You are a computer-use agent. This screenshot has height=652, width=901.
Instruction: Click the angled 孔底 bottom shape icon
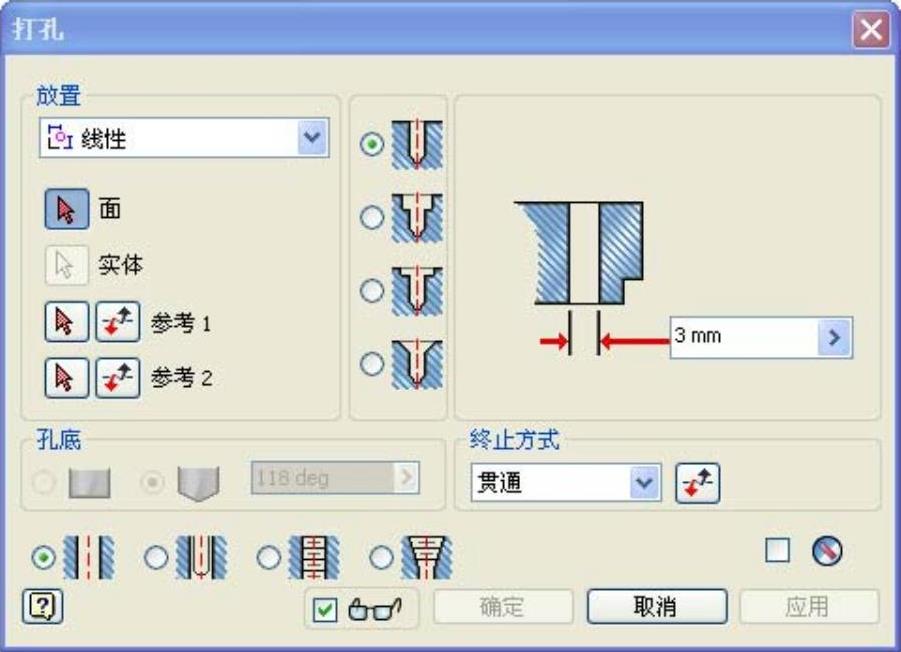198,484
